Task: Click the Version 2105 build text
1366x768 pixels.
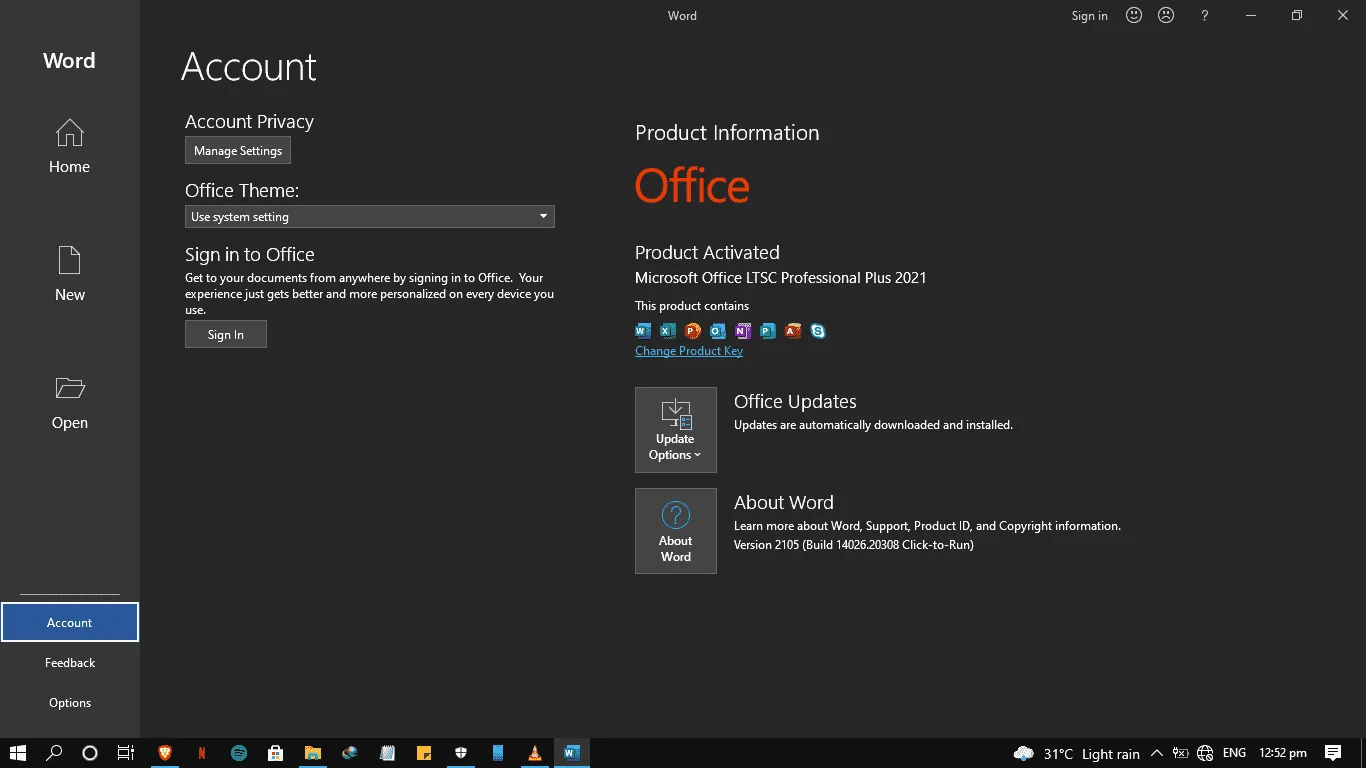Action: 854,545
